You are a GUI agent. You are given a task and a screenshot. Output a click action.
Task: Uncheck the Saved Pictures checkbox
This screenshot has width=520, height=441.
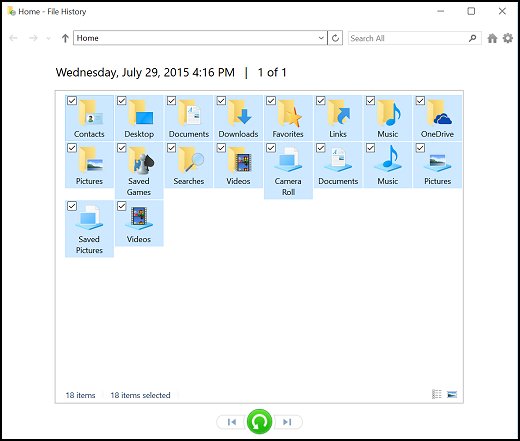(72, 206)
